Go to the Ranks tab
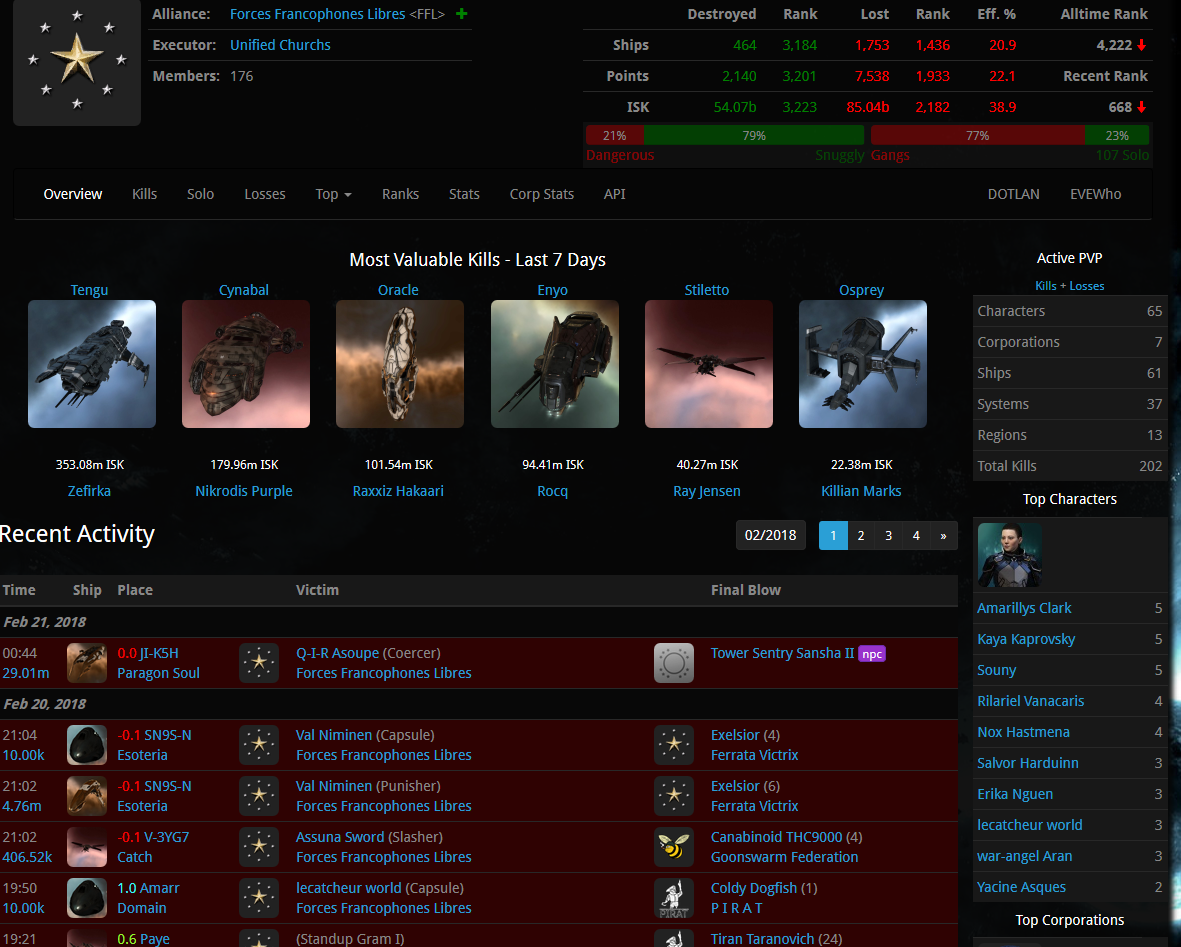The image size is (1181, 947). [400, 194]
